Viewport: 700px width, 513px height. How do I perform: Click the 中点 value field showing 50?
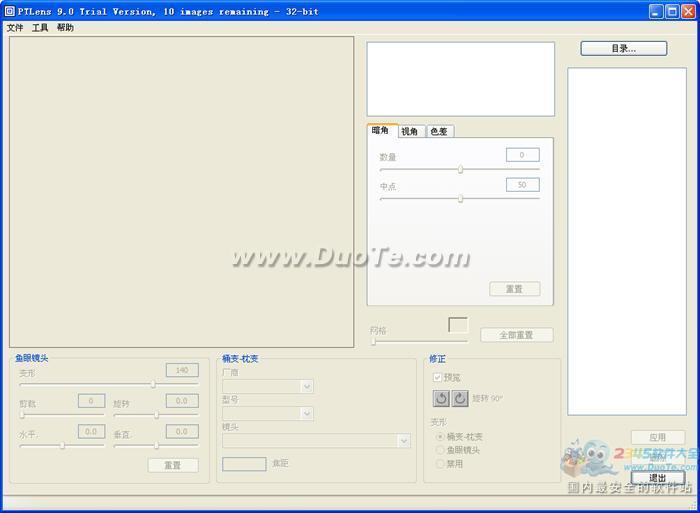point(523,185)
